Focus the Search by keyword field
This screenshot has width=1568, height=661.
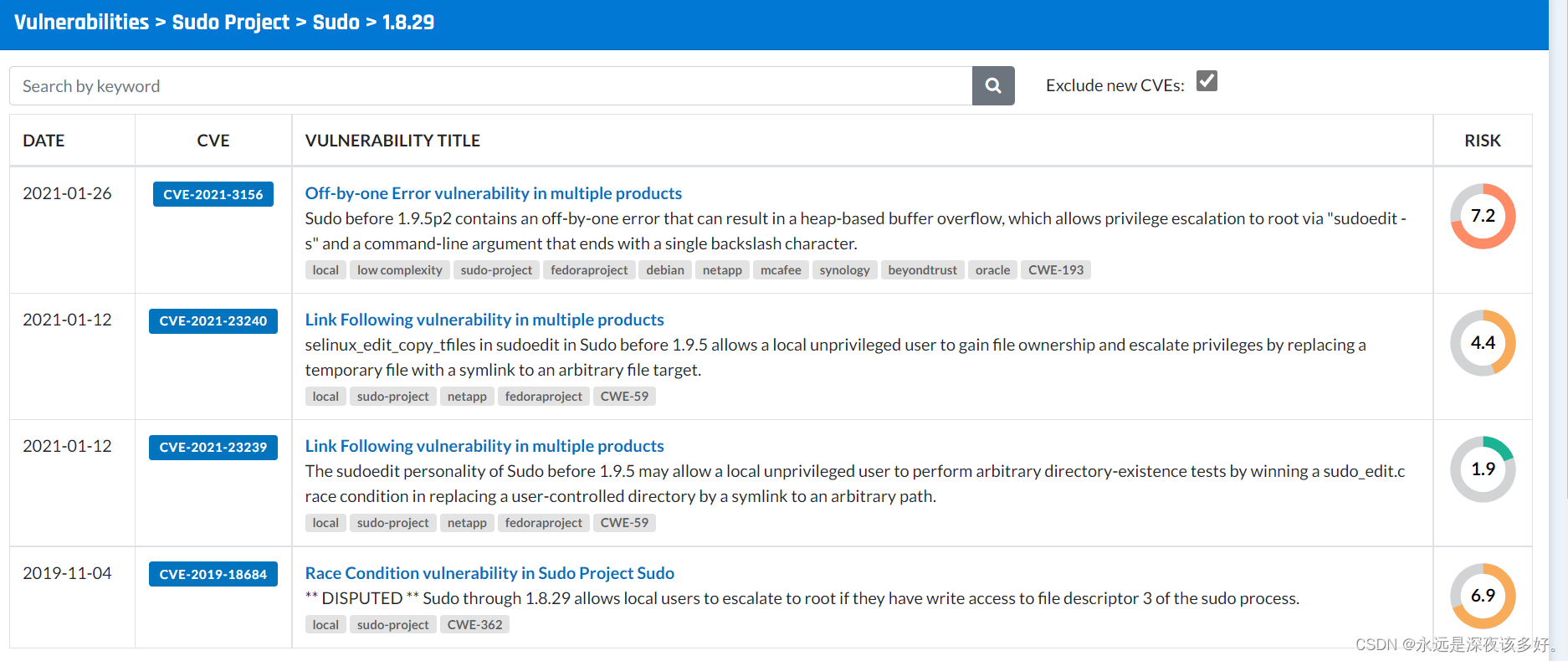click(491, 85)
